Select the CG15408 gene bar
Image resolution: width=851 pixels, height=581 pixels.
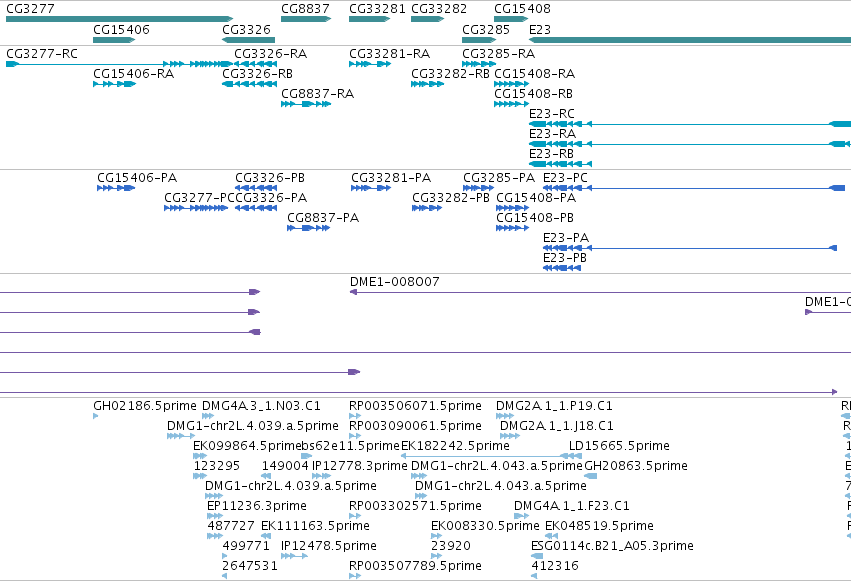tap(511, 19)
